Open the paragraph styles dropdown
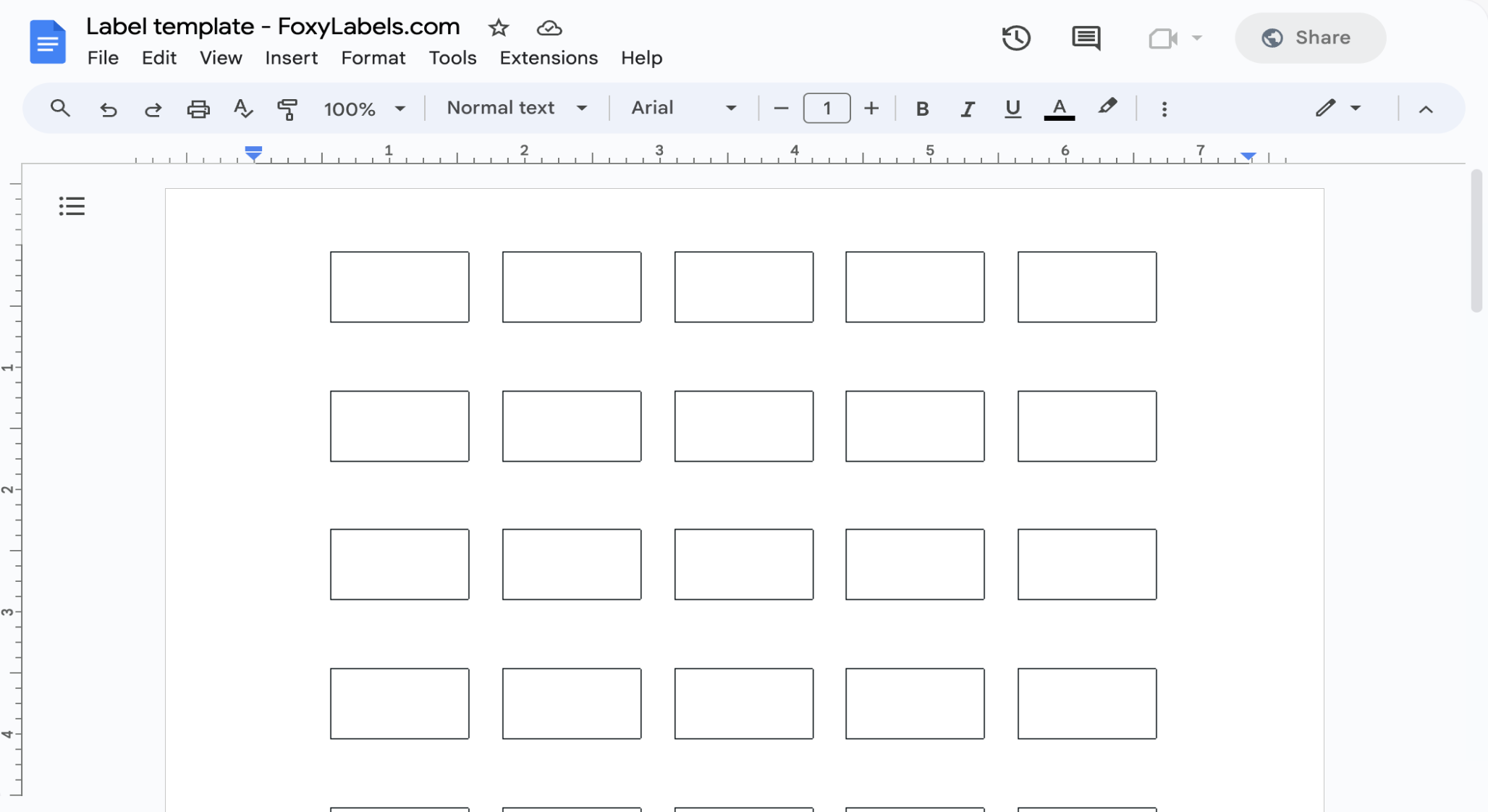Screen dimensions: 1488x812 [x=515, y=108]
